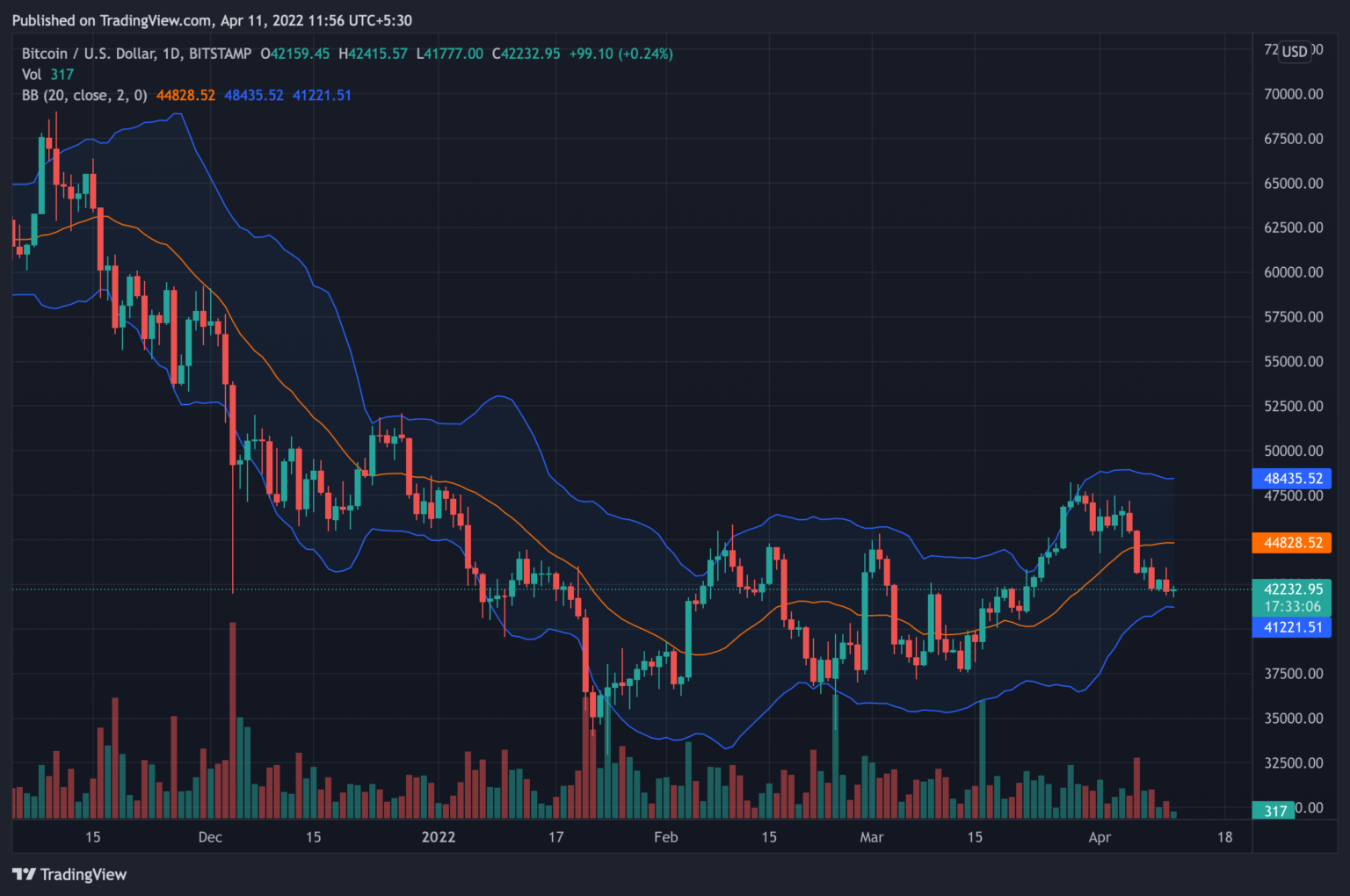Select the green 42232.95 current price label

[1291, 589]
